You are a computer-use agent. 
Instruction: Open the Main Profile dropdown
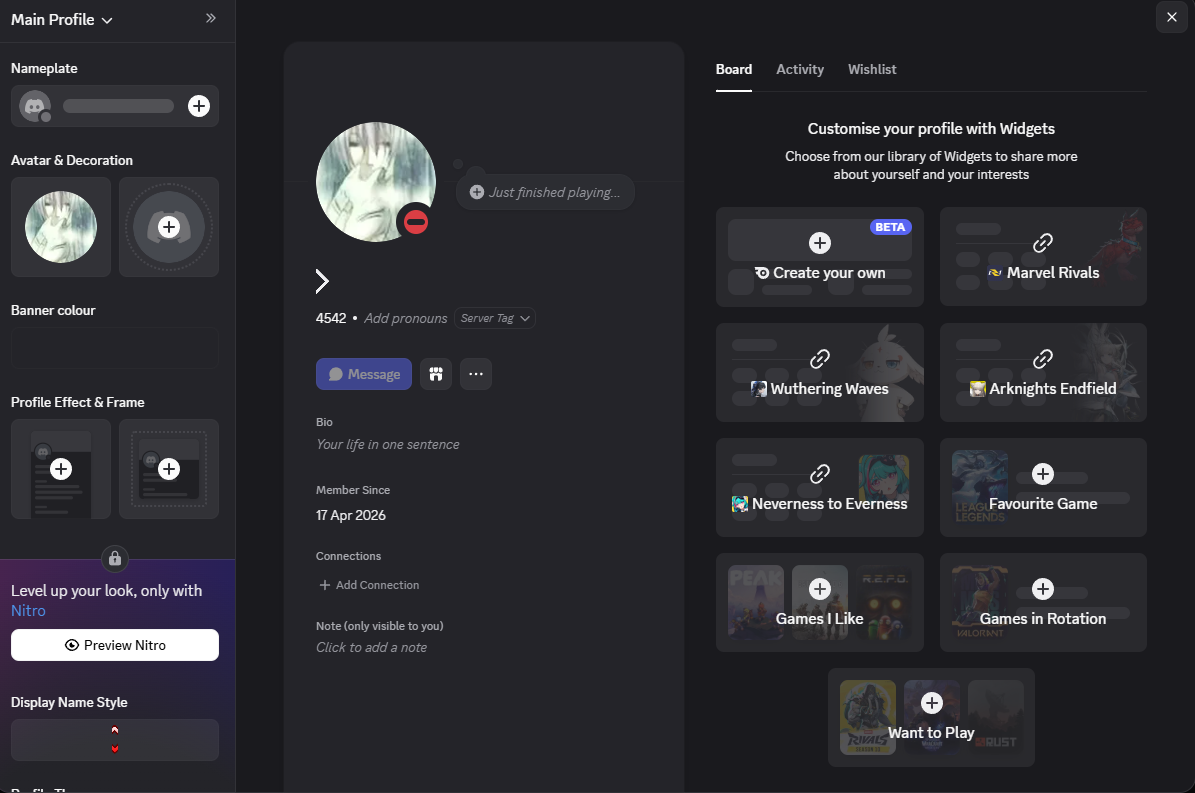62,20
